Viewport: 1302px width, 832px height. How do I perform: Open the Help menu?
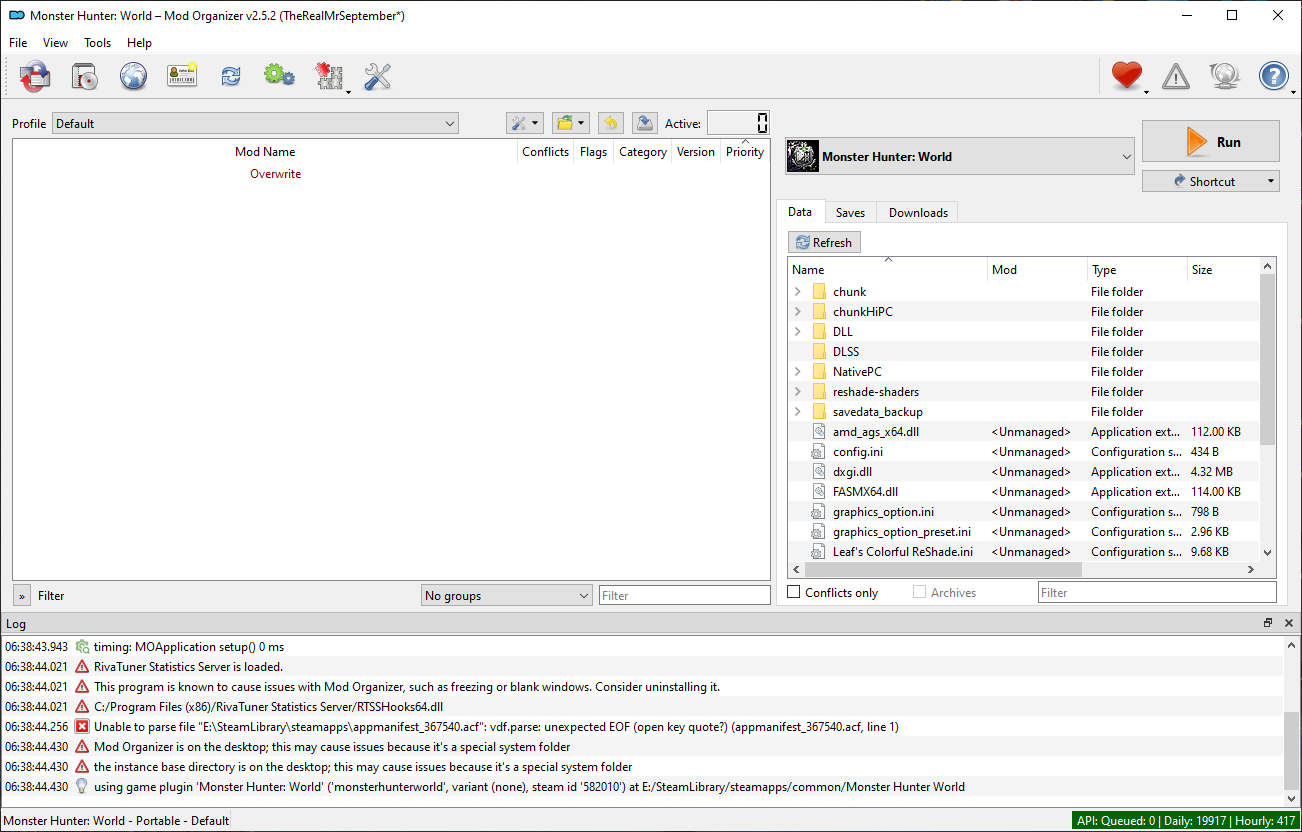pos(140,43)
